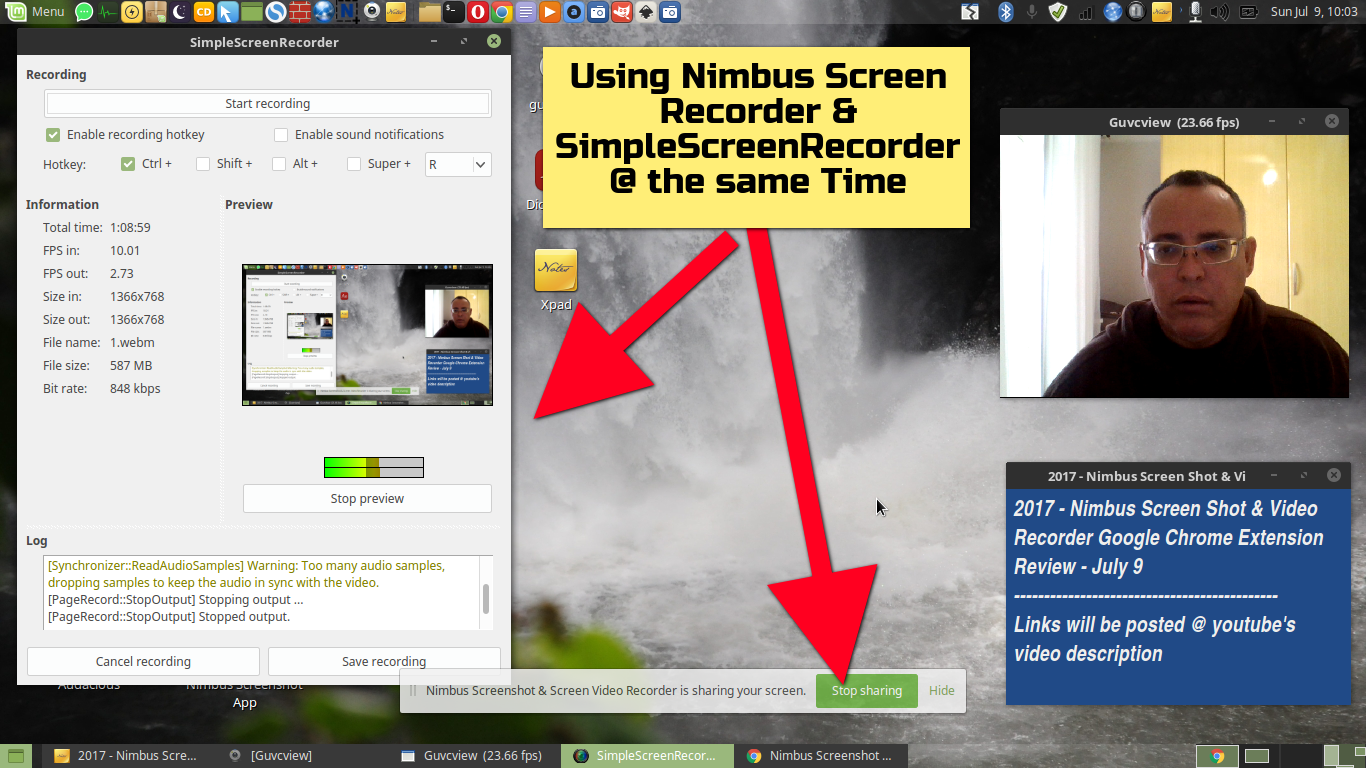This screenshot has width=1366, height=768.
Task: Open the Bluetooth tray icon
Action: [1006, 12]
